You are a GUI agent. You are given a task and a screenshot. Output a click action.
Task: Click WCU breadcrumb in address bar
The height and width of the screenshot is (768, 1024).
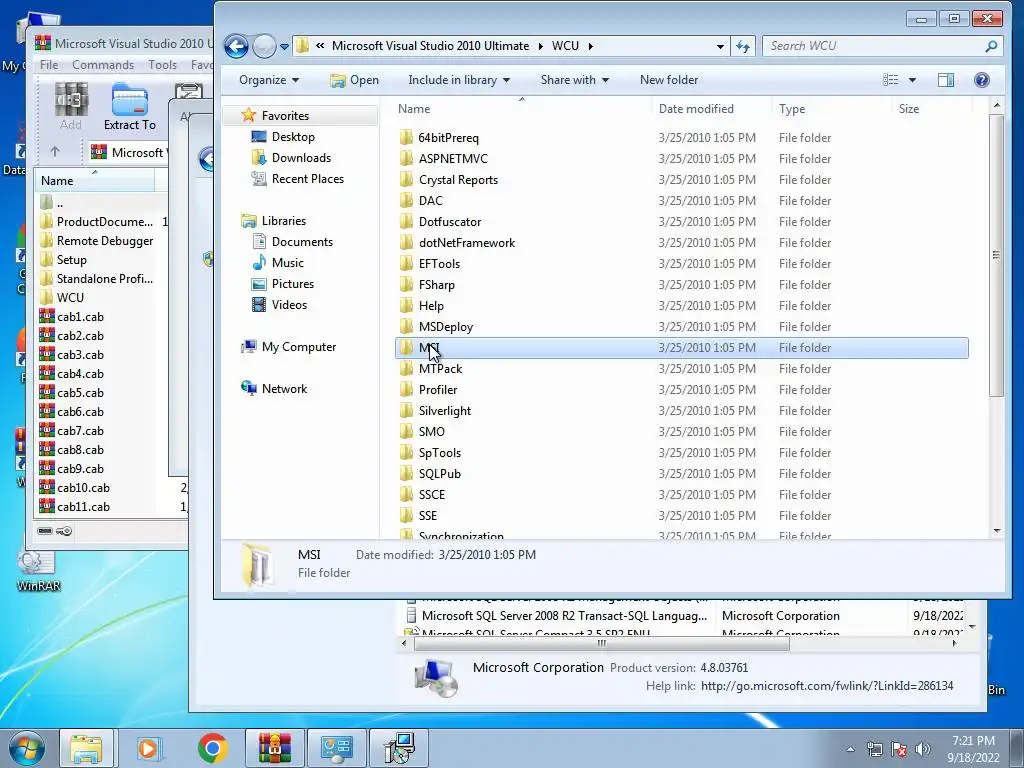[565, 46]
